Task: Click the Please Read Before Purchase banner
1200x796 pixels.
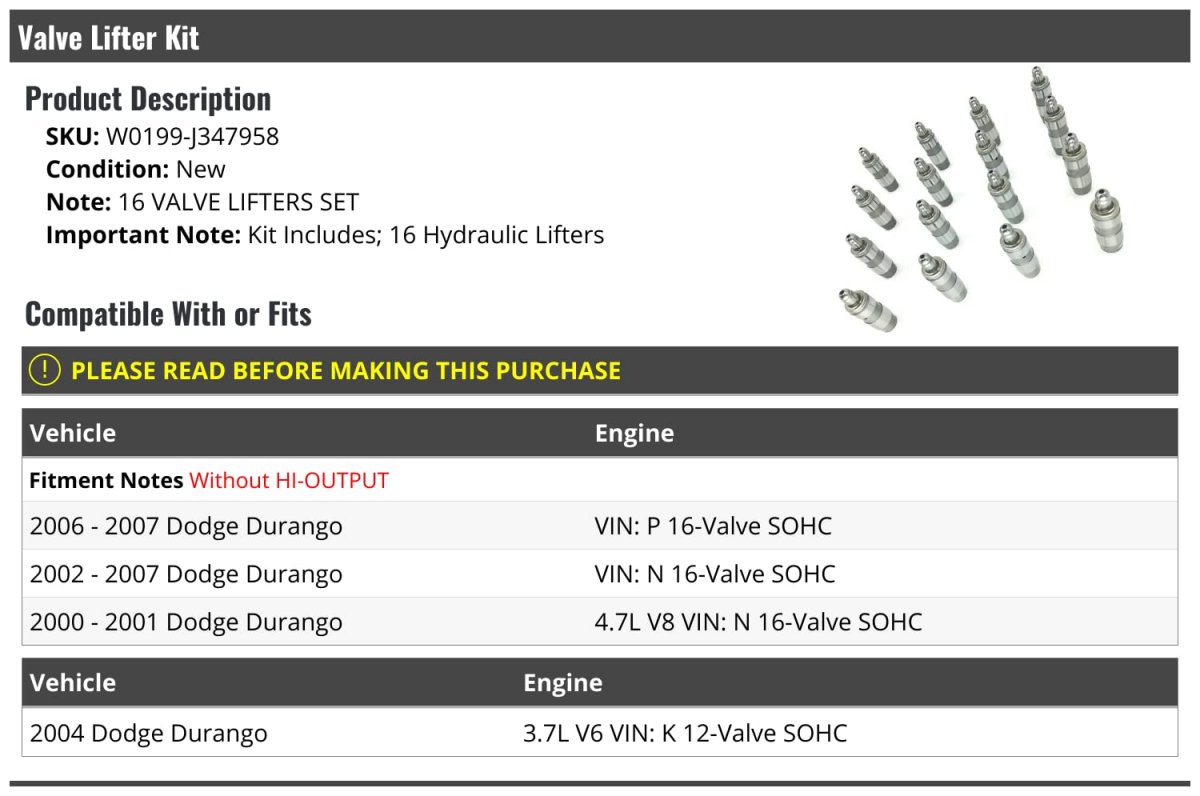Action: 346,371
